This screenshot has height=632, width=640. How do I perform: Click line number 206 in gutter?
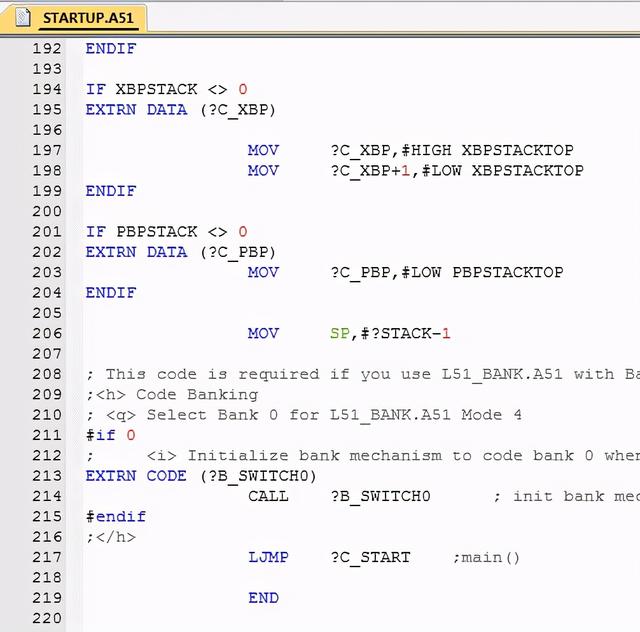(x=47, y=334)
